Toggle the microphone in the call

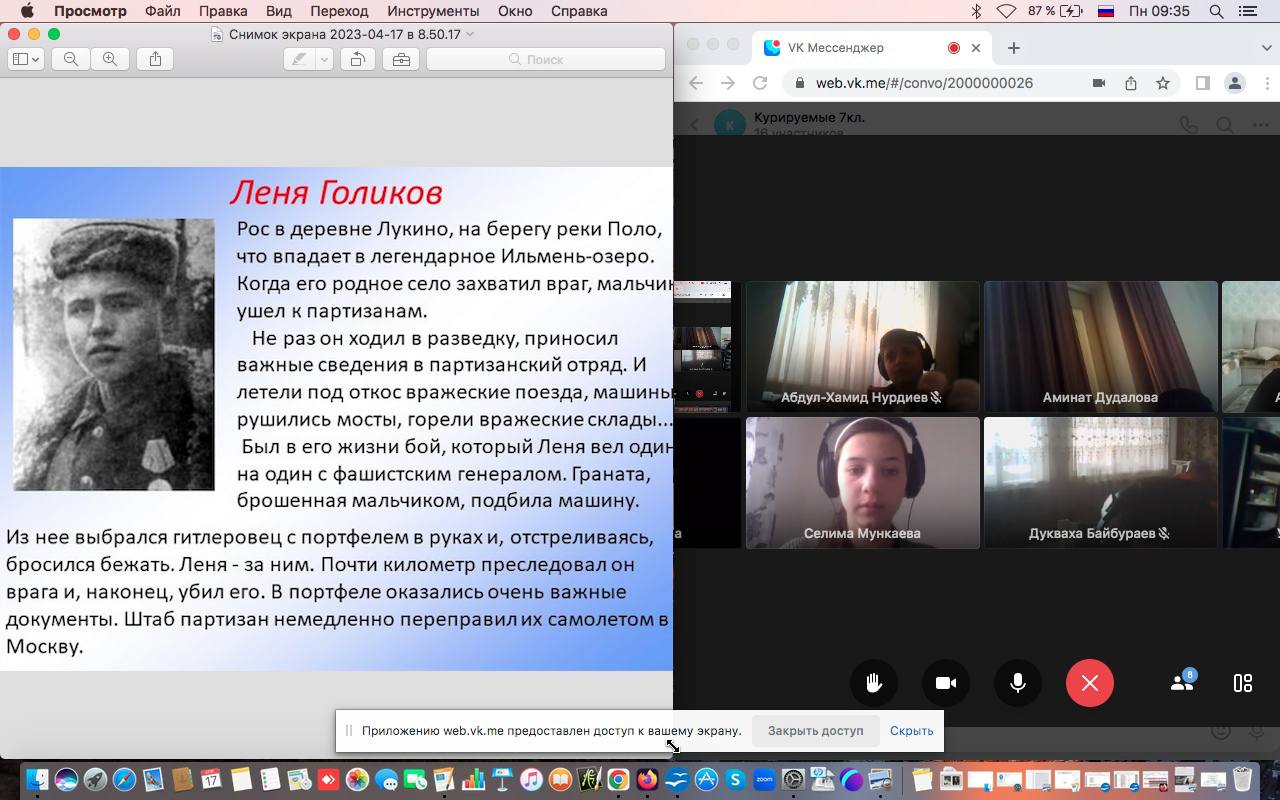[x=1017, y=683]
